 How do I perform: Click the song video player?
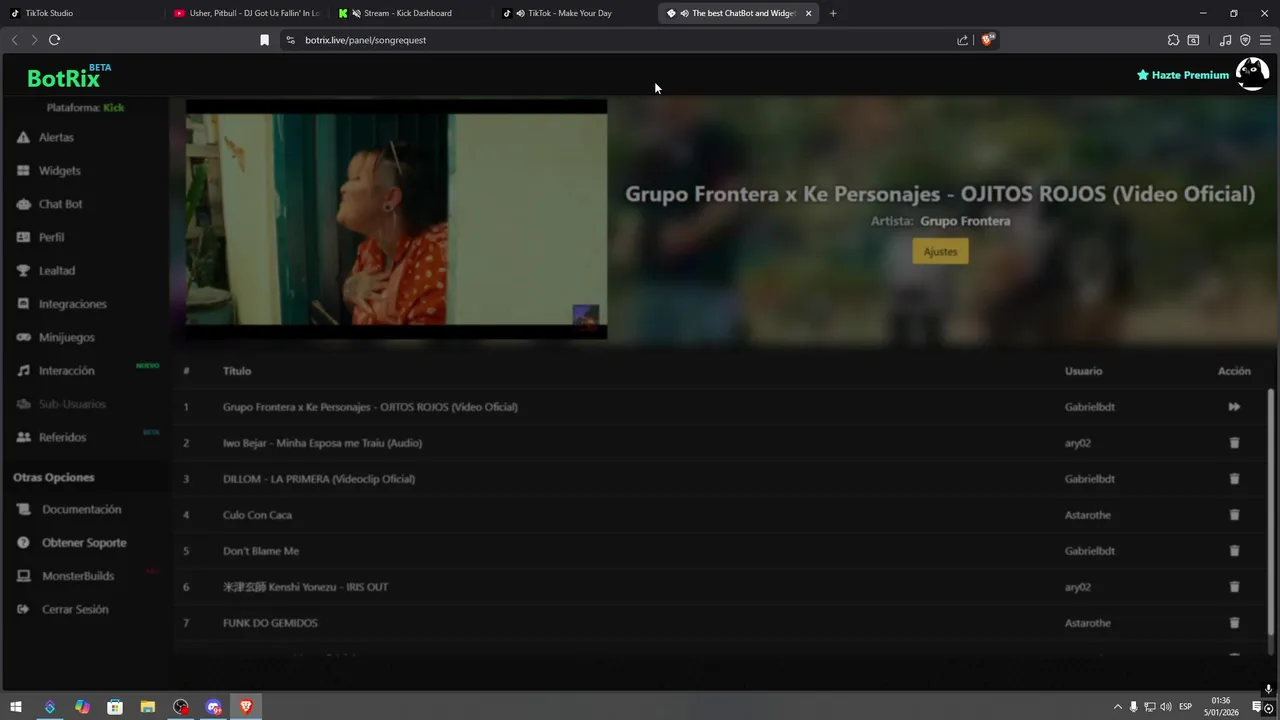point(396,219)
